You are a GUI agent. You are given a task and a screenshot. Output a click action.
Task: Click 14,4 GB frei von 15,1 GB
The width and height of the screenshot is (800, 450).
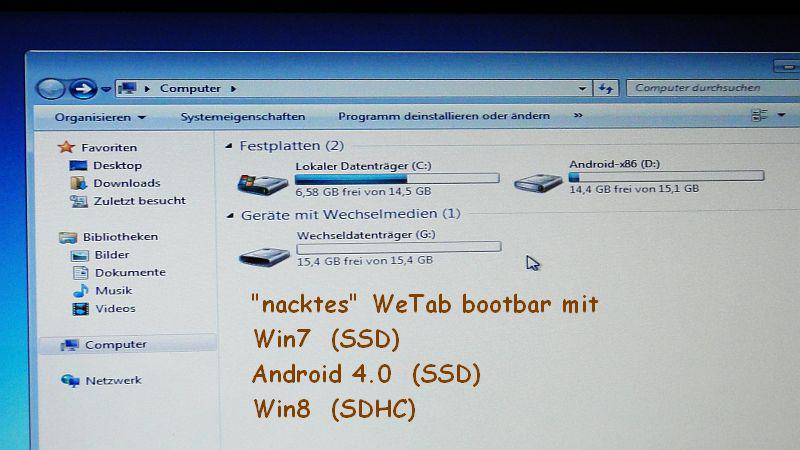click(x=634, y=189)
